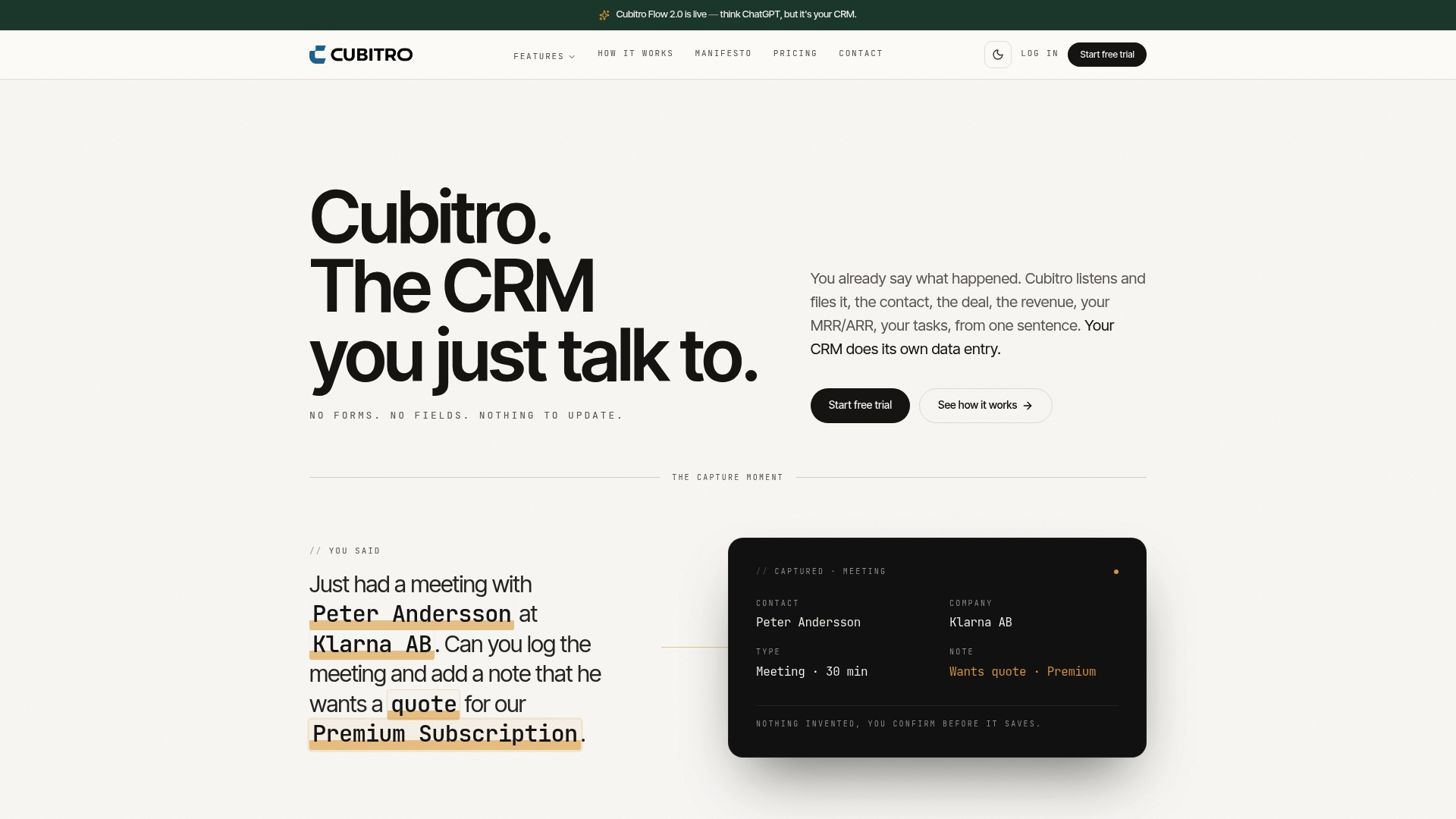
Task: Click the Klarna AB company value in card
Action: [981, 623]
